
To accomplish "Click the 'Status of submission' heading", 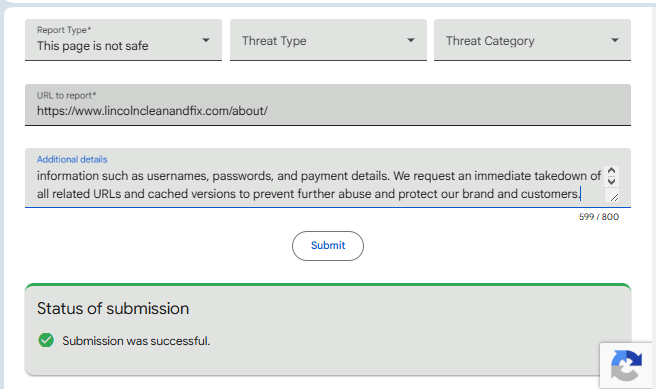I will [x=113, y=308].
